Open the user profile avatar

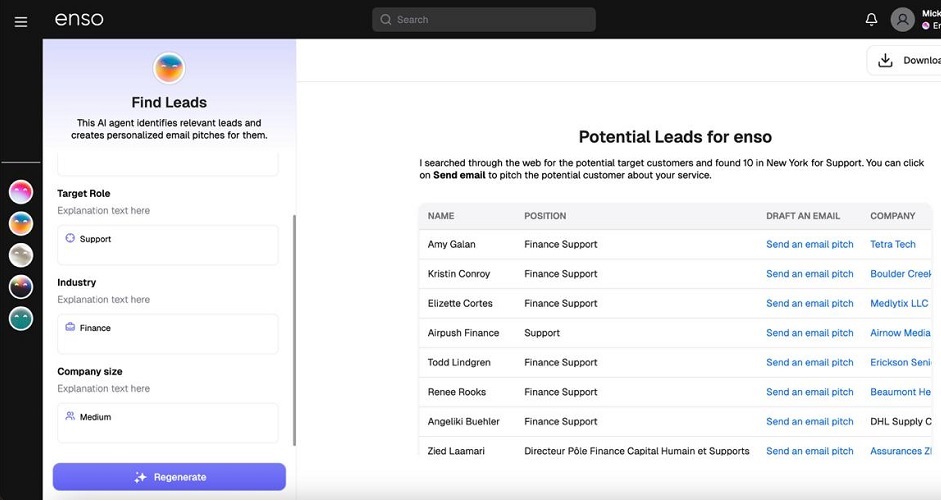pyautogui.click(x=902, y=19)
